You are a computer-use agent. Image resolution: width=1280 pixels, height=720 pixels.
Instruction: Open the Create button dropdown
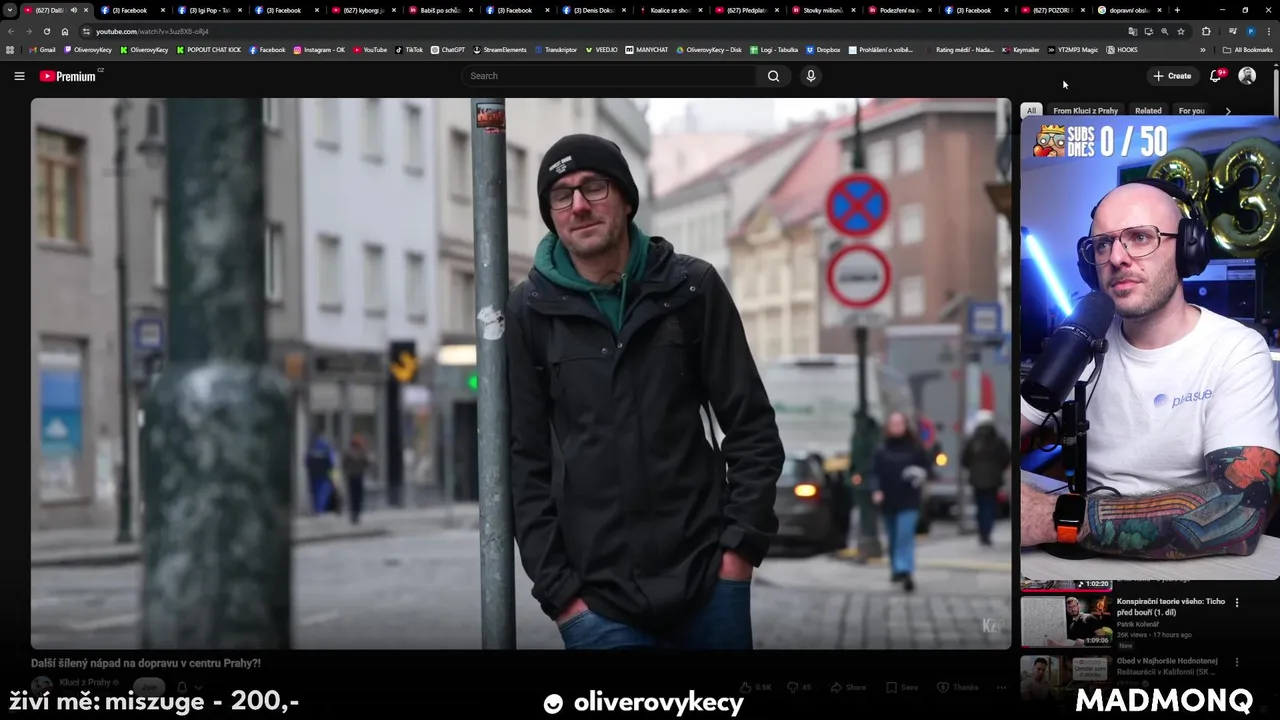pyautogui.click(x=1172, y=76)
